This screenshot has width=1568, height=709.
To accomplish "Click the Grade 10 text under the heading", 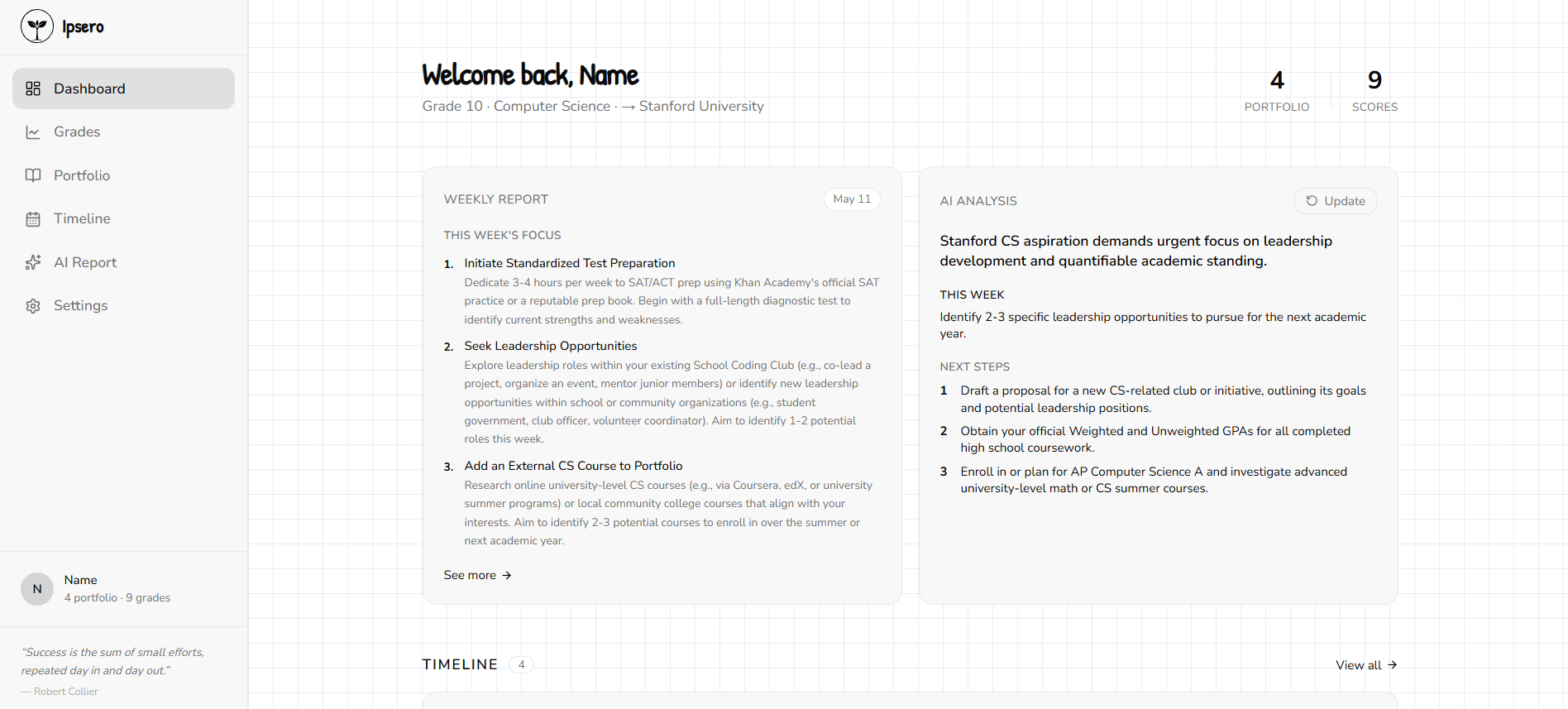I will click(x=452, y=106).
